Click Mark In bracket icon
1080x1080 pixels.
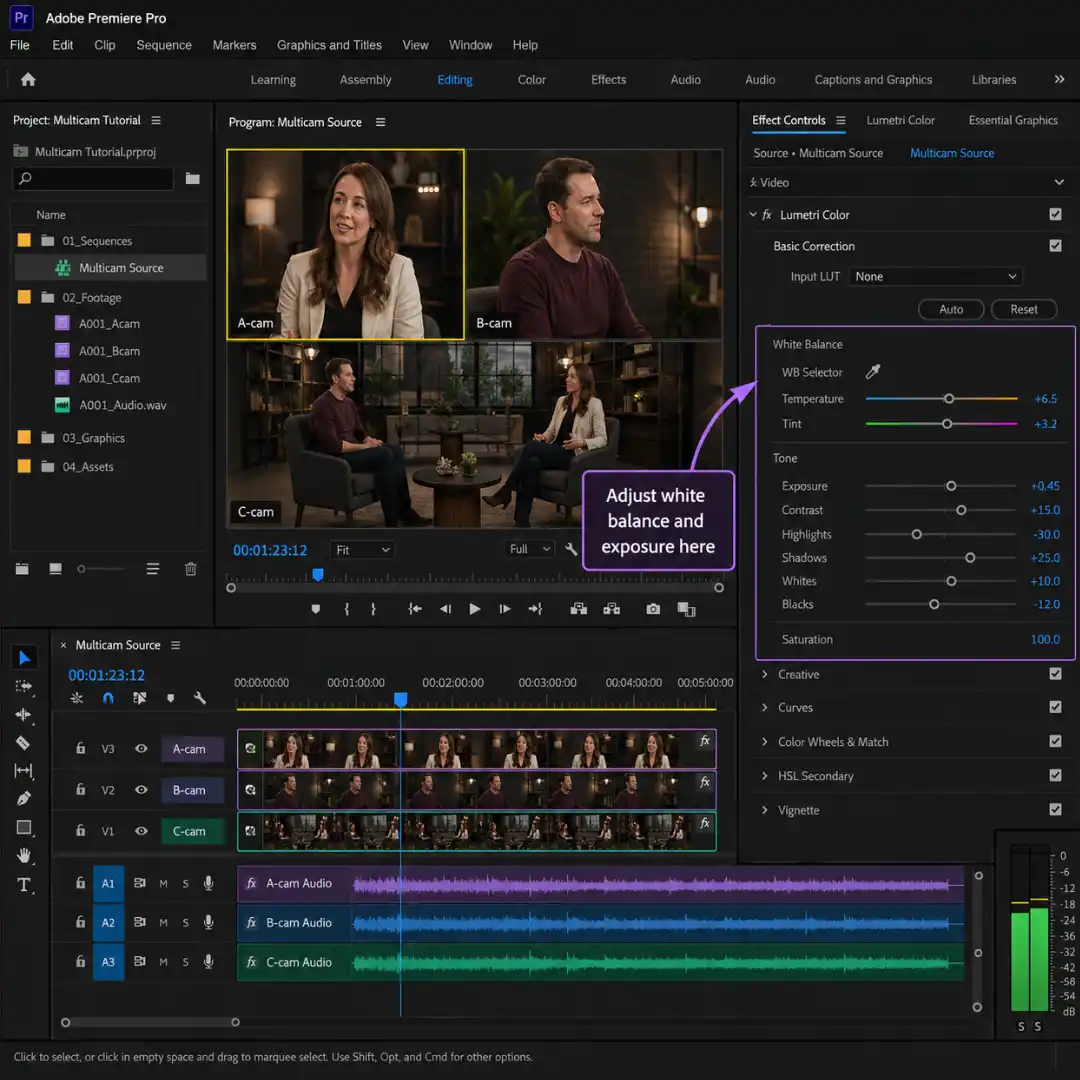click(346, 609)
